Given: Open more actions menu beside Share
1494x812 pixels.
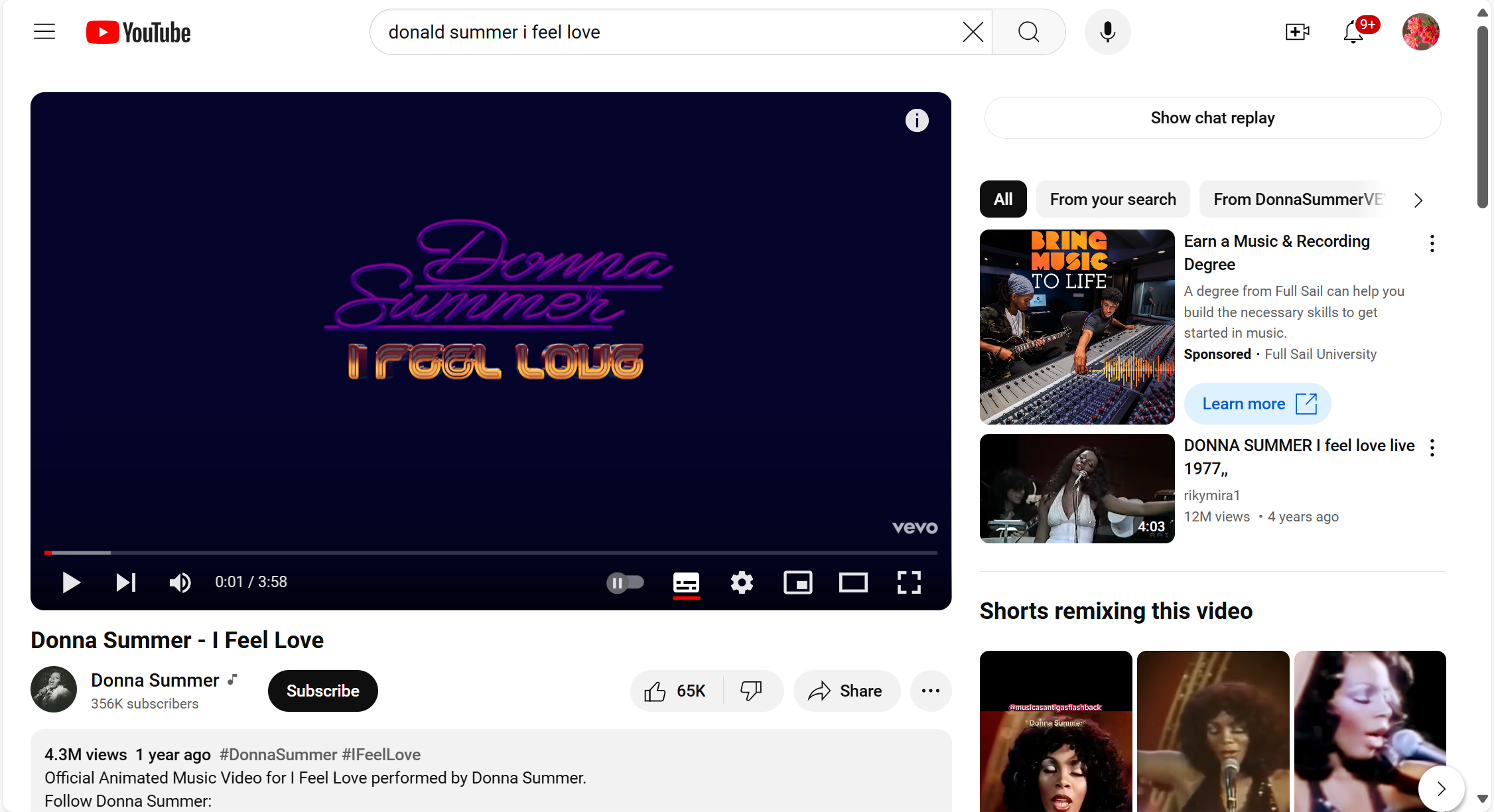Looking at the screenshot, I should pos(930,691).
